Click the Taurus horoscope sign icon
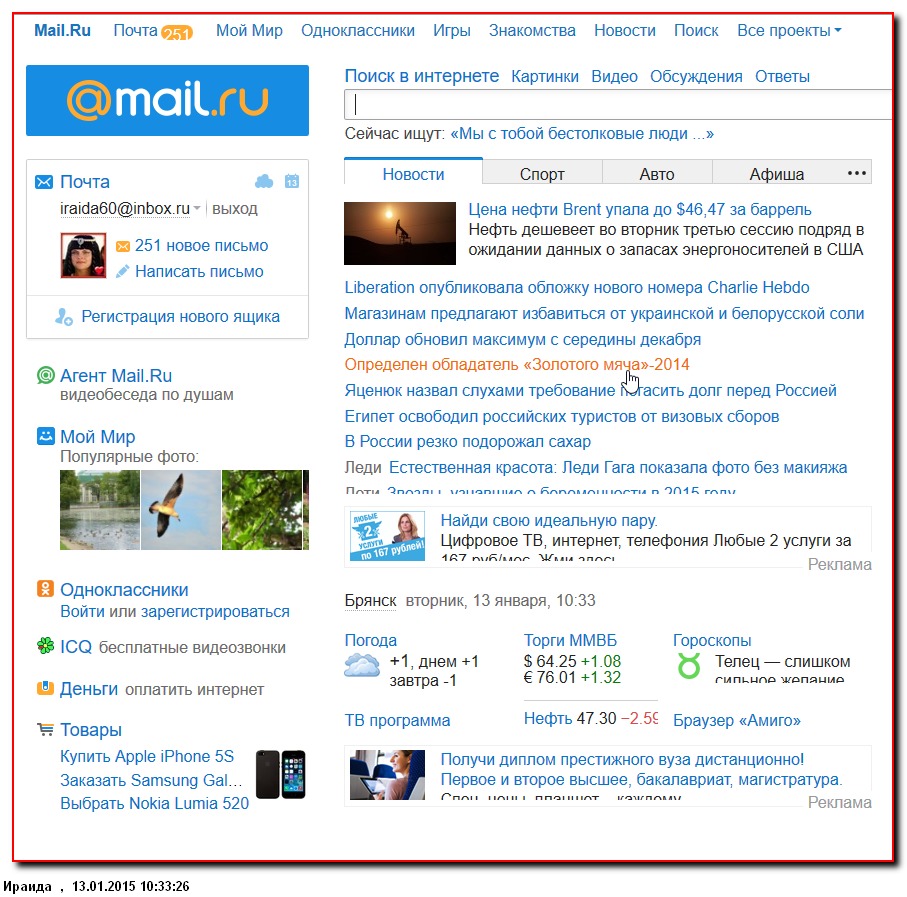This screenshot has height=897, width=907. [x=688, y=666]
